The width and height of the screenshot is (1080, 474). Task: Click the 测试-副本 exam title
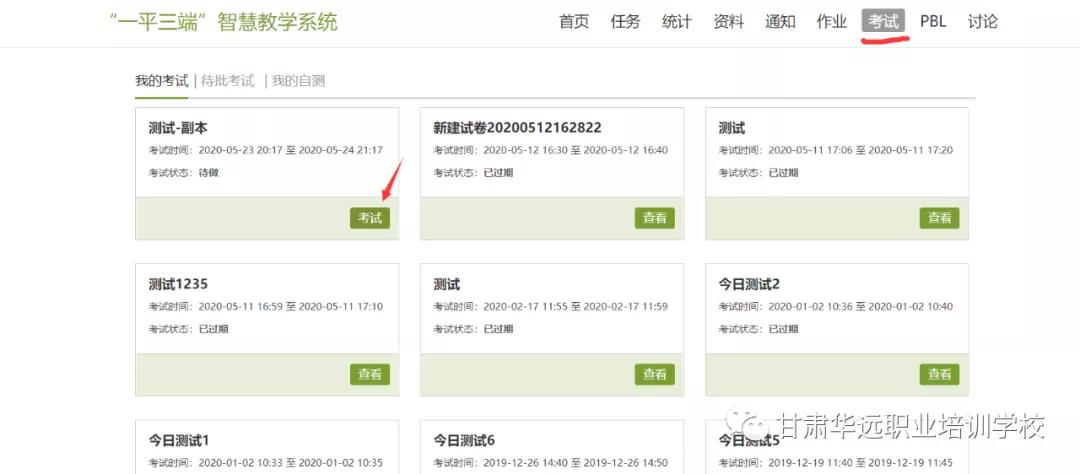pyautogui.click(x=178, y=128)
